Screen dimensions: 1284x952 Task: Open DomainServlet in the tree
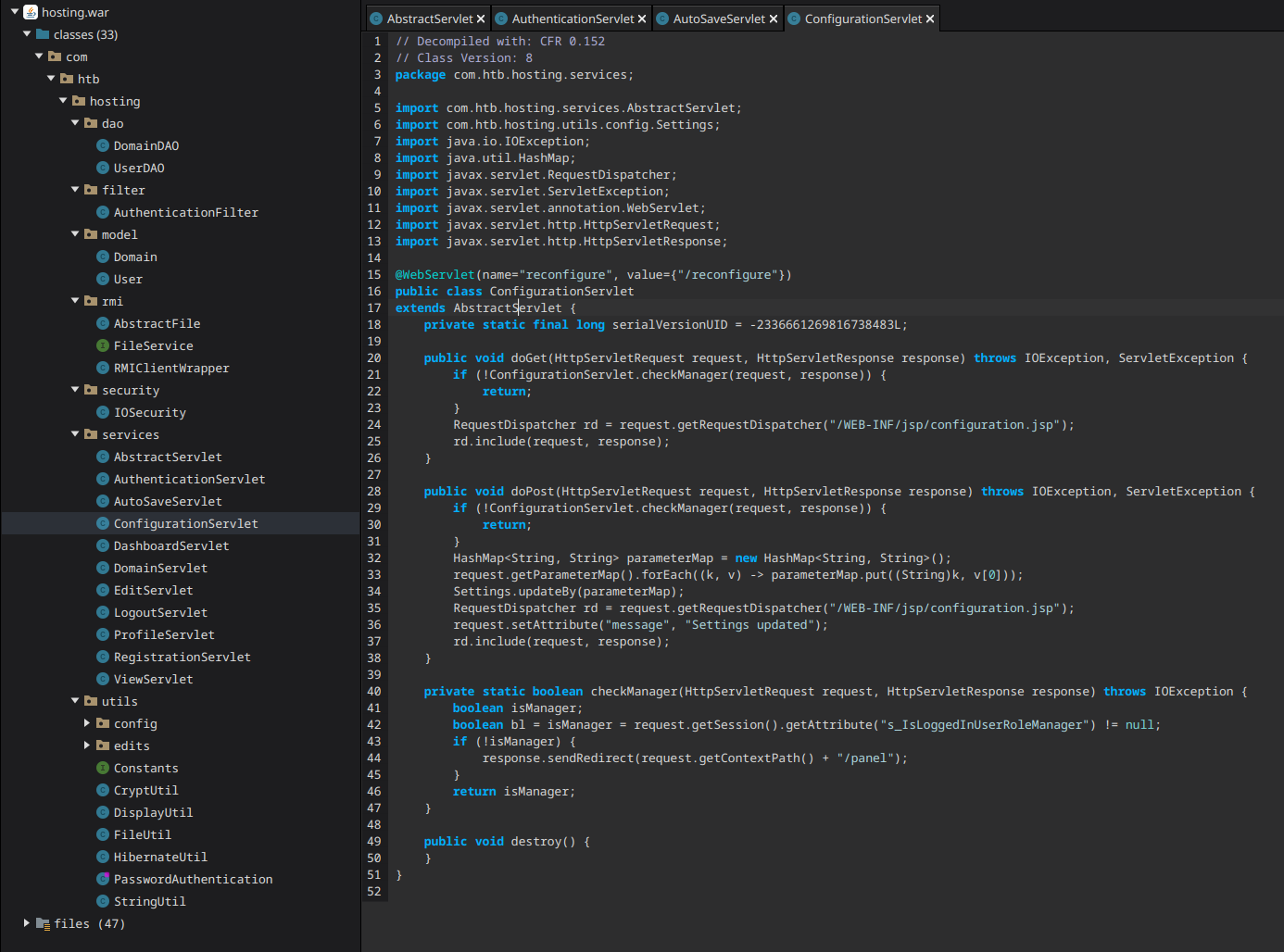click(160, 568)
